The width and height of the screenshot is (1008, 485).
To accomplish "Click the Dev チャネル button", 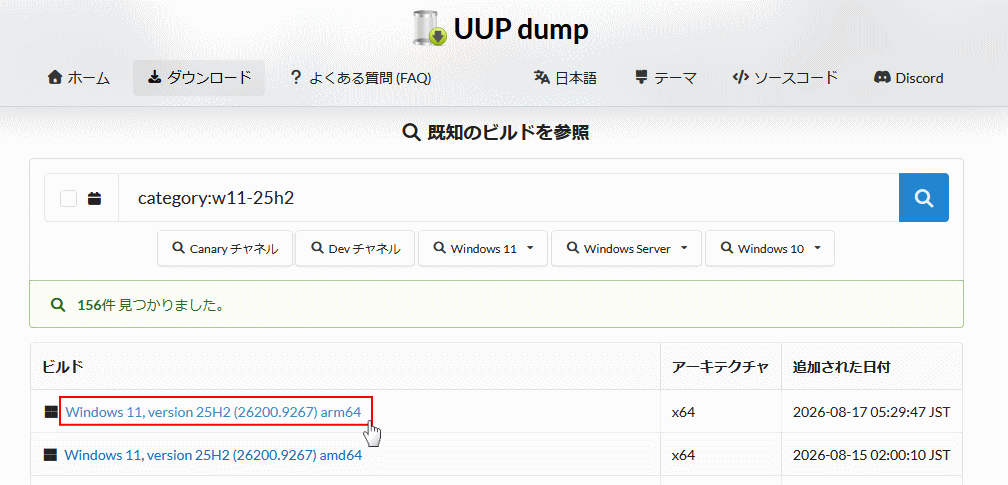I will [355, 248].
